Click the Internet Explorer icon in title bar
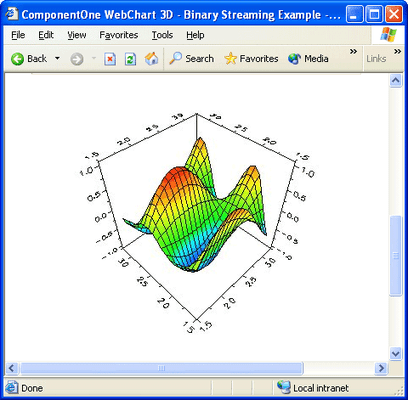Viewport: 408px width, 400px height. [12, 14]
